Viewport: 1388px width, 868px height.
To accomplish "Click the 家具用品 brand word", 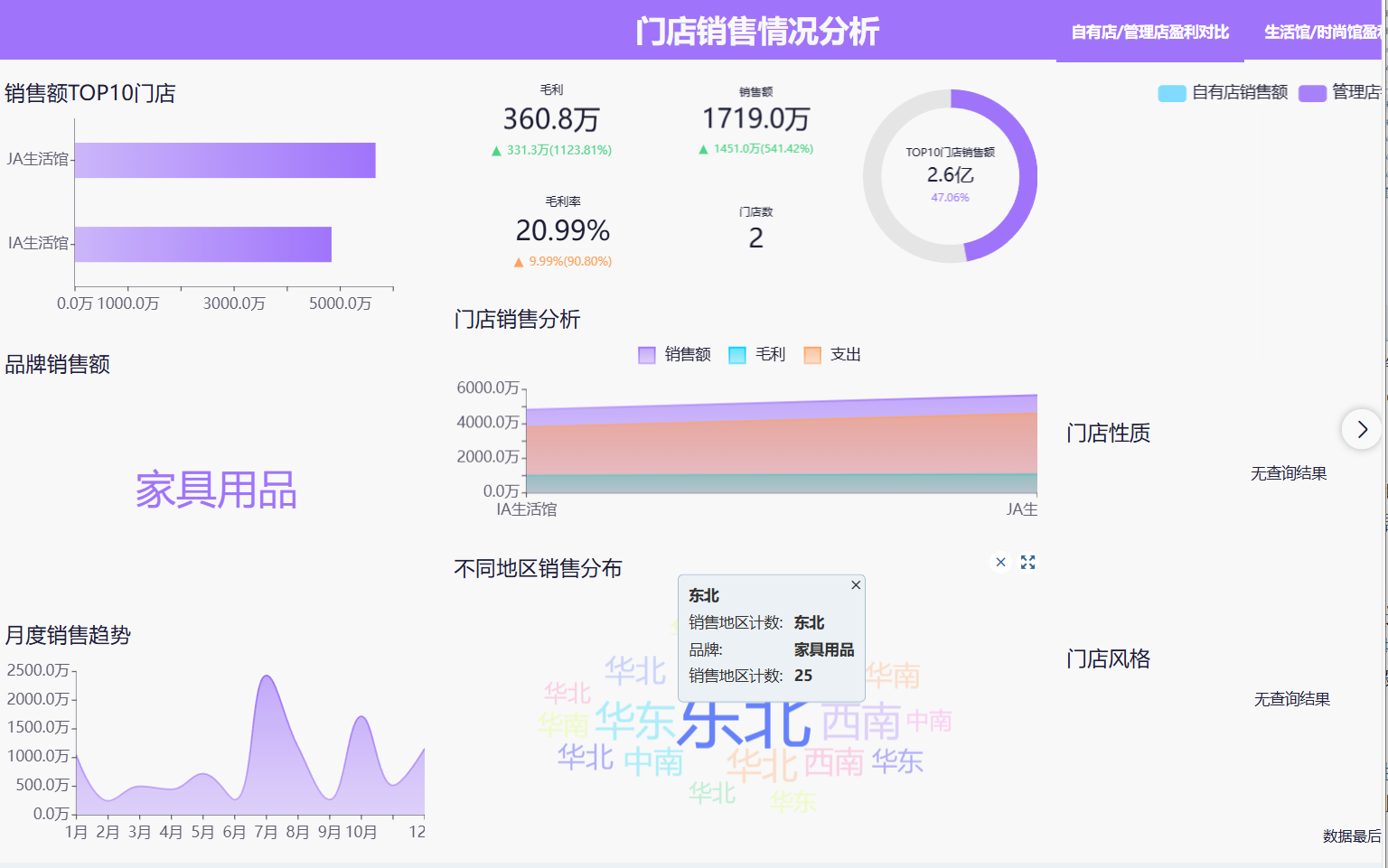I will 216,490.
